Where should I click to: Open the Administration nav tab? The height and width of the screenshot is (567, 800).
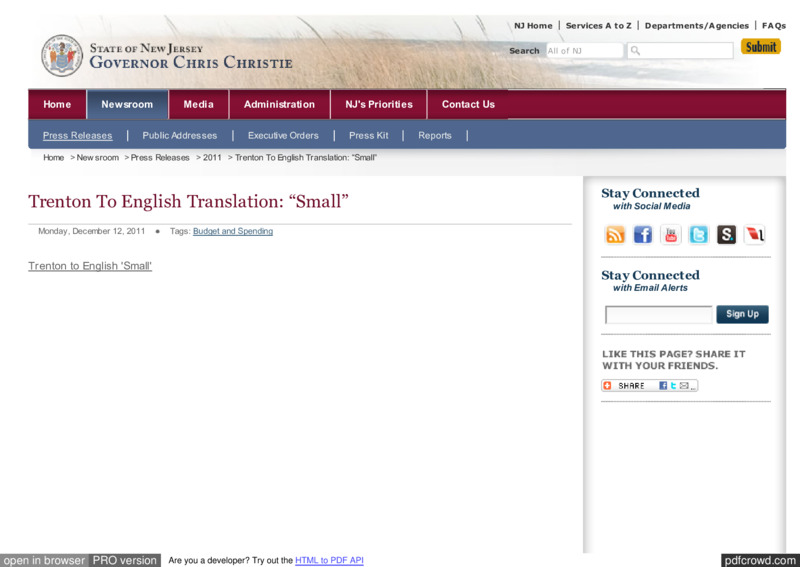tap(279, 104)
